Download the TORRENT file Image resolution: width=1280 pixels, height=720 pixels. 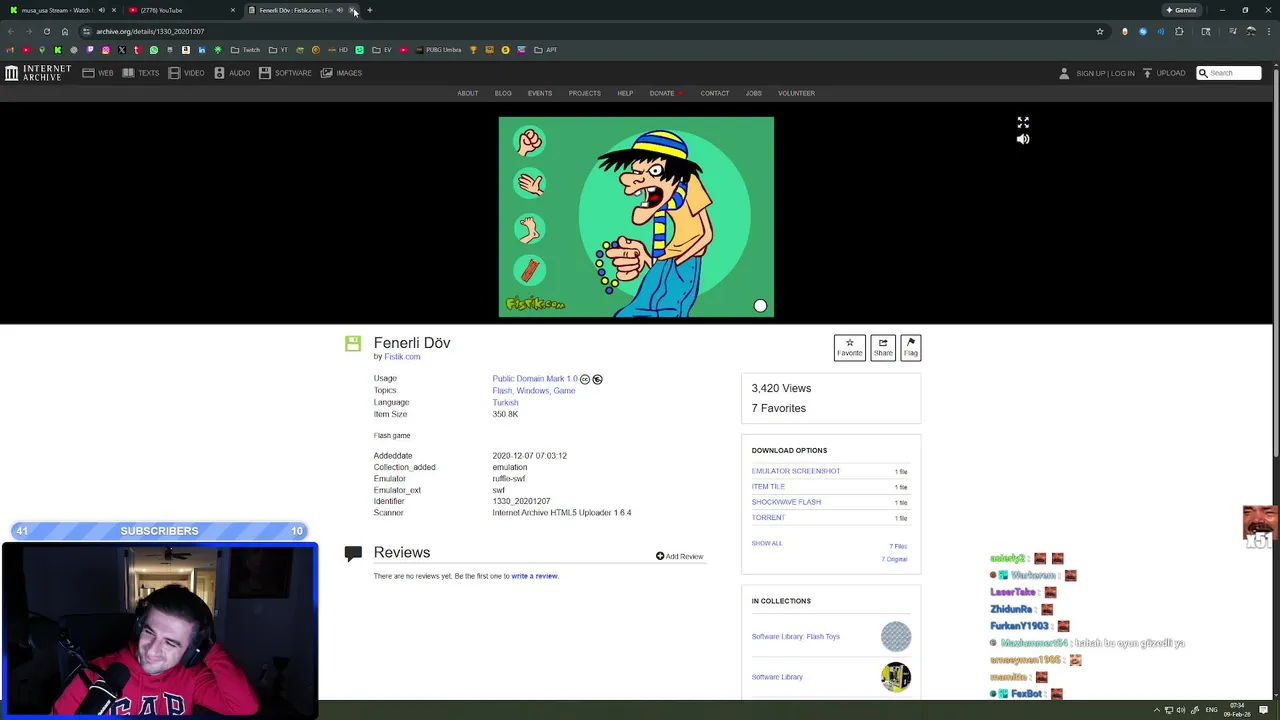pyautogui.click(x=768, y=518)
